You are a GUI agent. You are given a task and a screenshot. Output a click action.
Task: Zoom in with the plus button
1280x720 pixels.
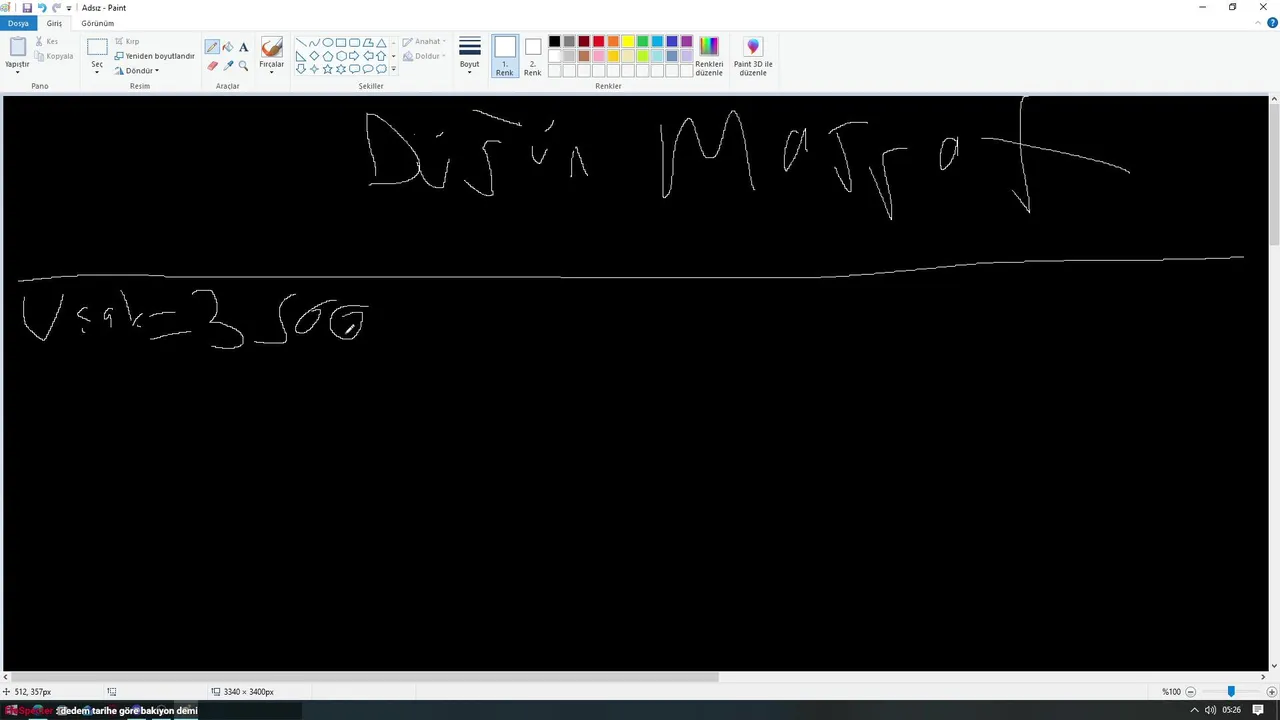tap(1272, 692)
